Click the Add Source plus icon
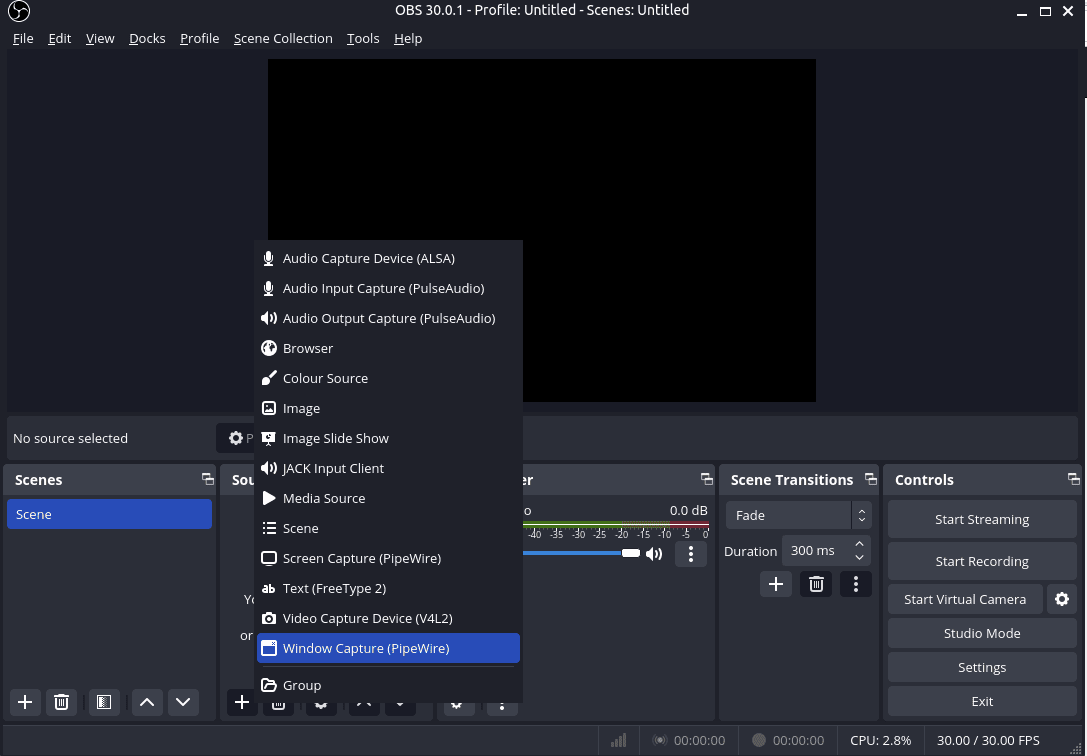This screenshot has width=1087, height=756. 242,702
